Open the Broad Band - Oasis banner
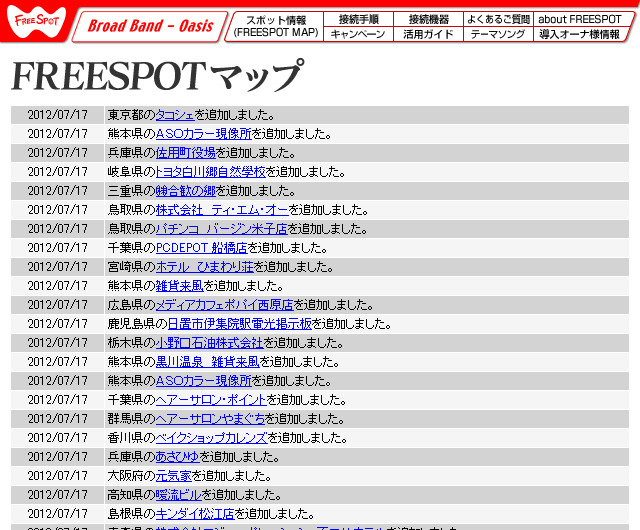 150,26
